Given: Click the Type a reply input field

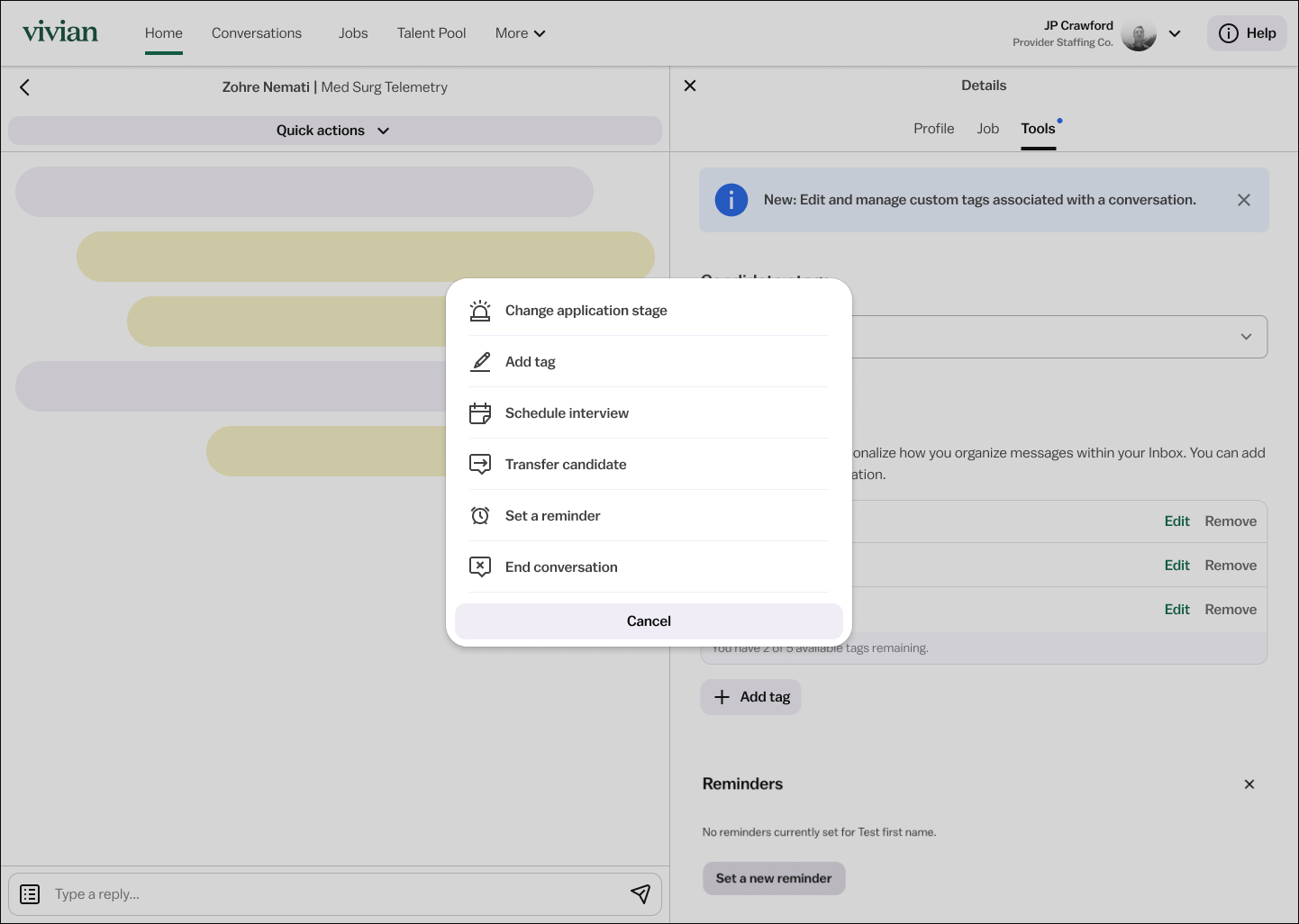Looking at the screenshot, I should click(333, 894).
